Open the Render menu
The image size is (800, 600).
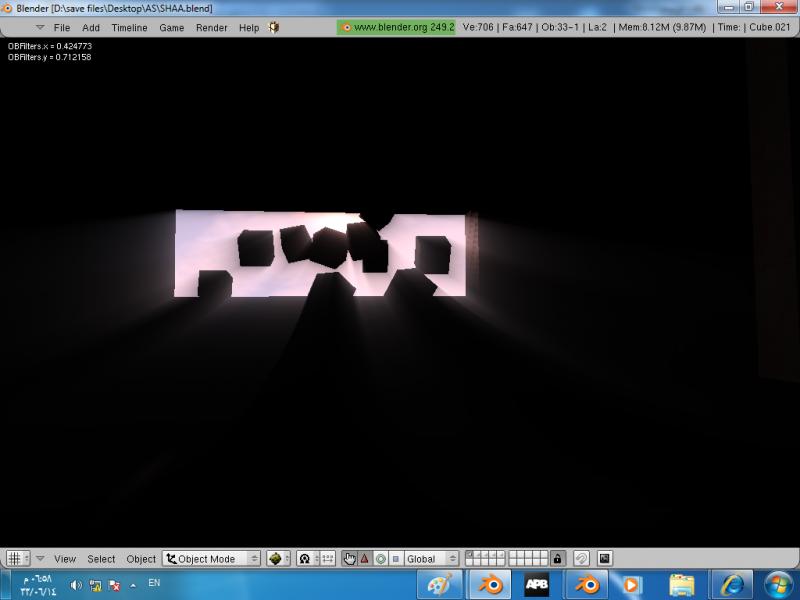[x=212, y=28]
